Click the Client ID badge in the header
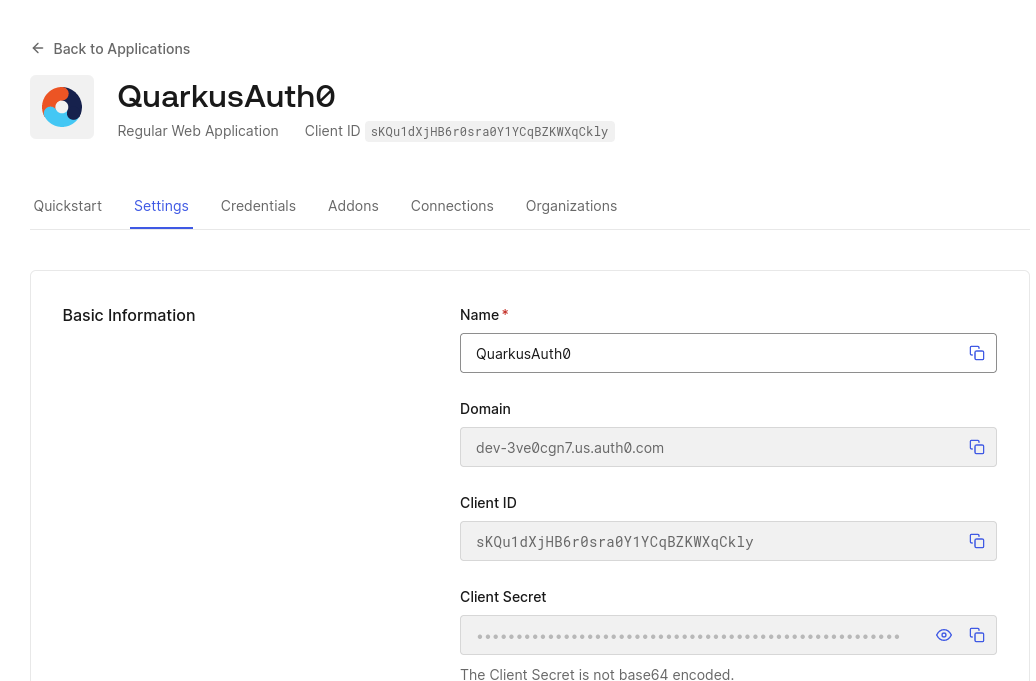1036x681 pixels. (490, 131)
